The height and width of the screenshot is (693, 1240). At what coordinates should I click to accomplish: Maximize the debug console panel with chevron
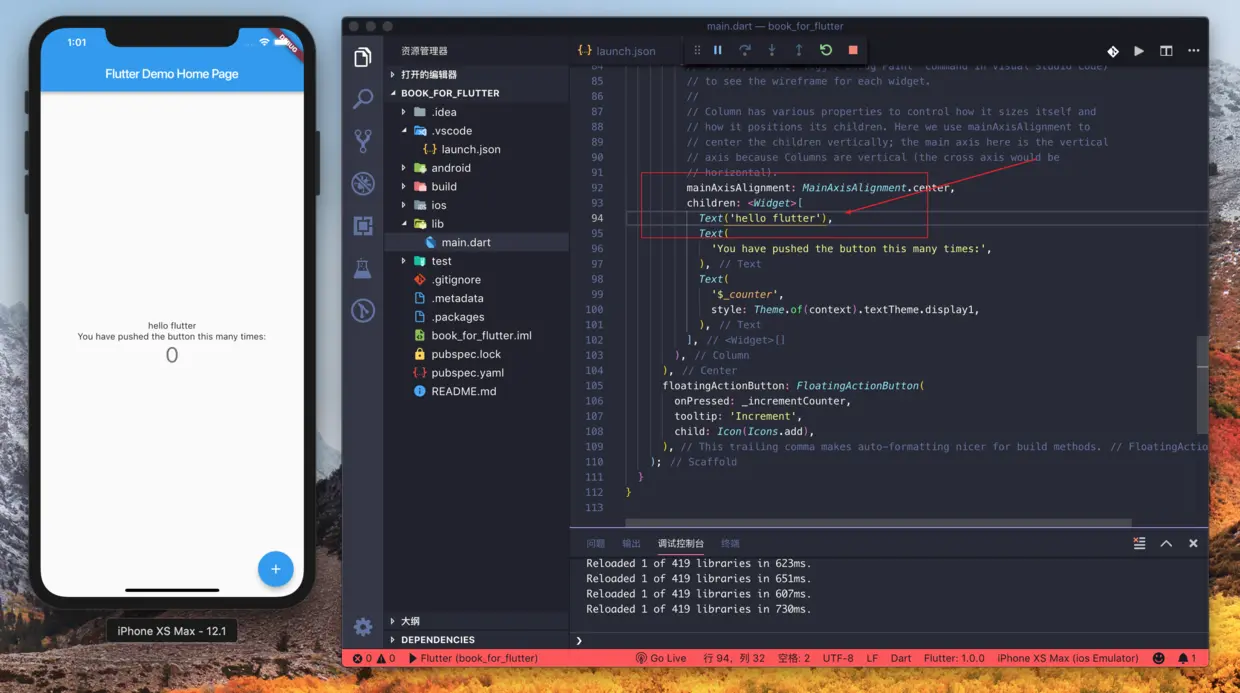coord(1166,543)
